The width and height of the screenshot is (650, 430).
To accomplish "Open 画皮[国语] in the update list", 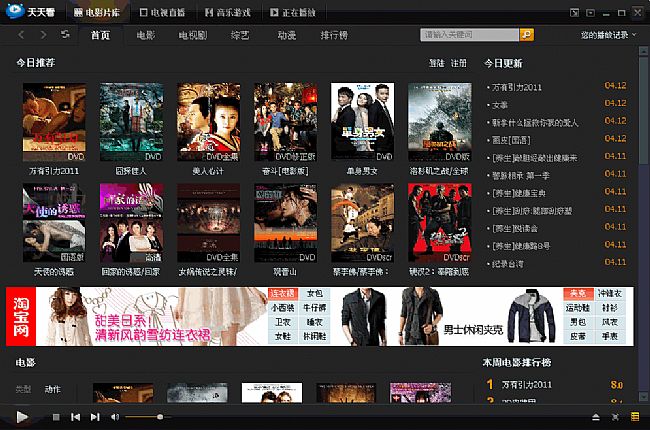I will pos(511,140).
